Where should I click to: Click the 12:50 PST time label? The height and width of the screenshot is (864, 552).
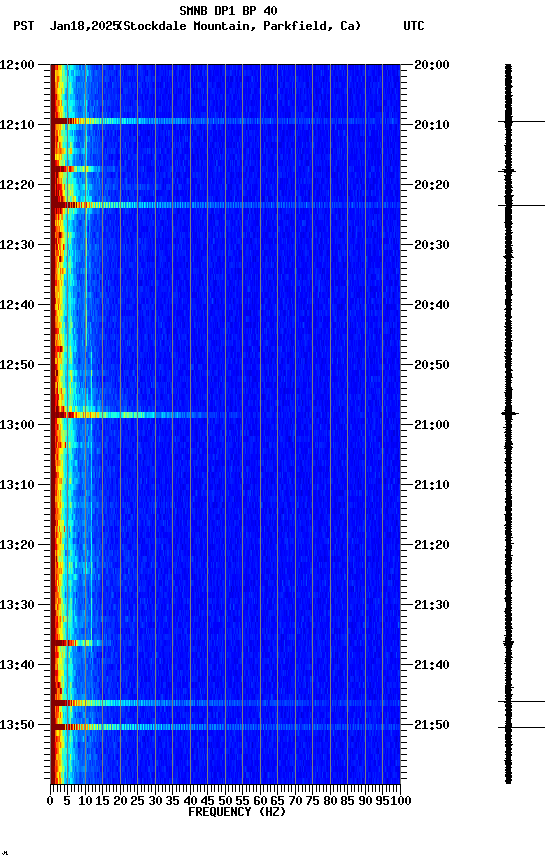pos(17,365)
